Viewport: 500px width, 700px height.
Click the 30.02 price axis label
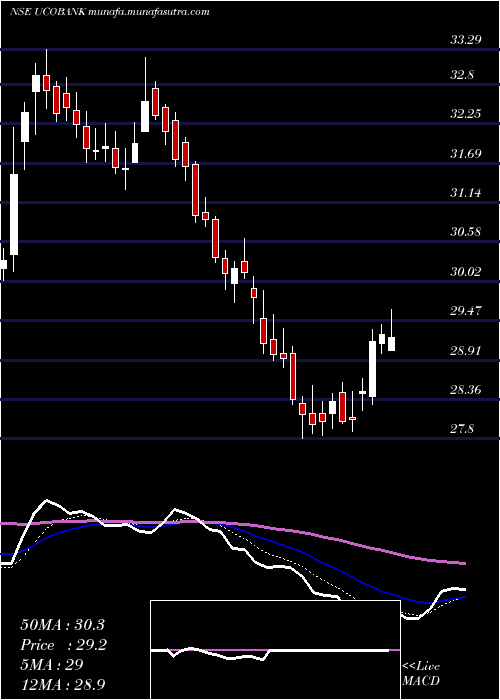(465, 271)
